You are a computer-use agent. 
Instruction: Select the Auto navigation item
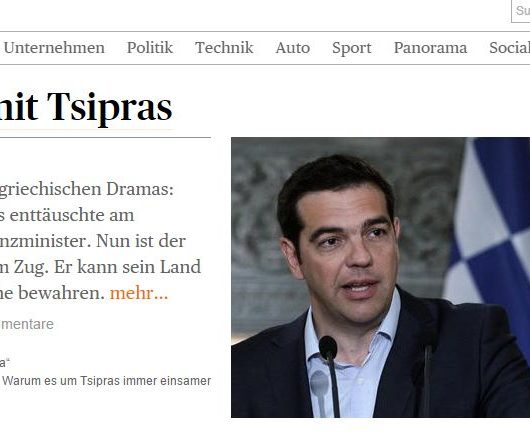click(292, 48)
